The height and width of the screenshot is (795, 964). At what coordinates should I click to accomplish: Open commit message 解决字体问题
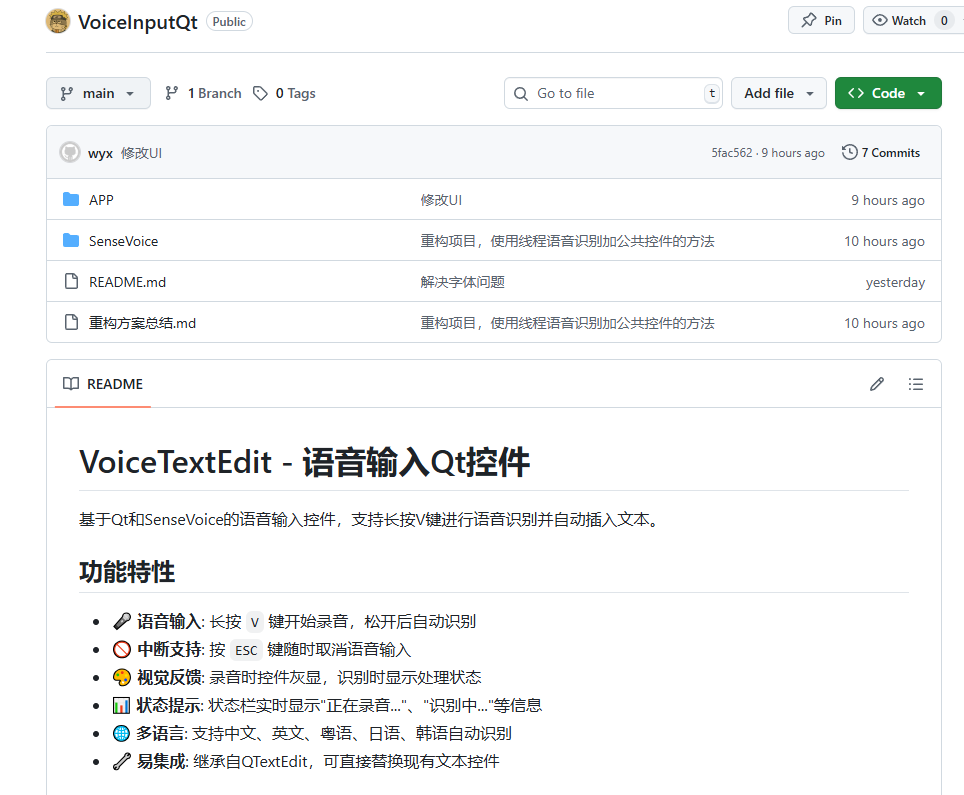tap(462, 282)
